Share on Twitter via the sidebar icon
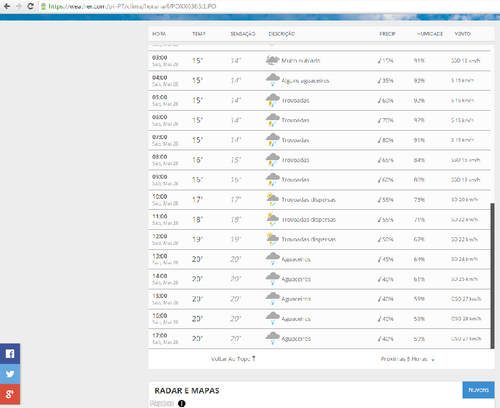 pyautogui.click(x=10, y=374)
